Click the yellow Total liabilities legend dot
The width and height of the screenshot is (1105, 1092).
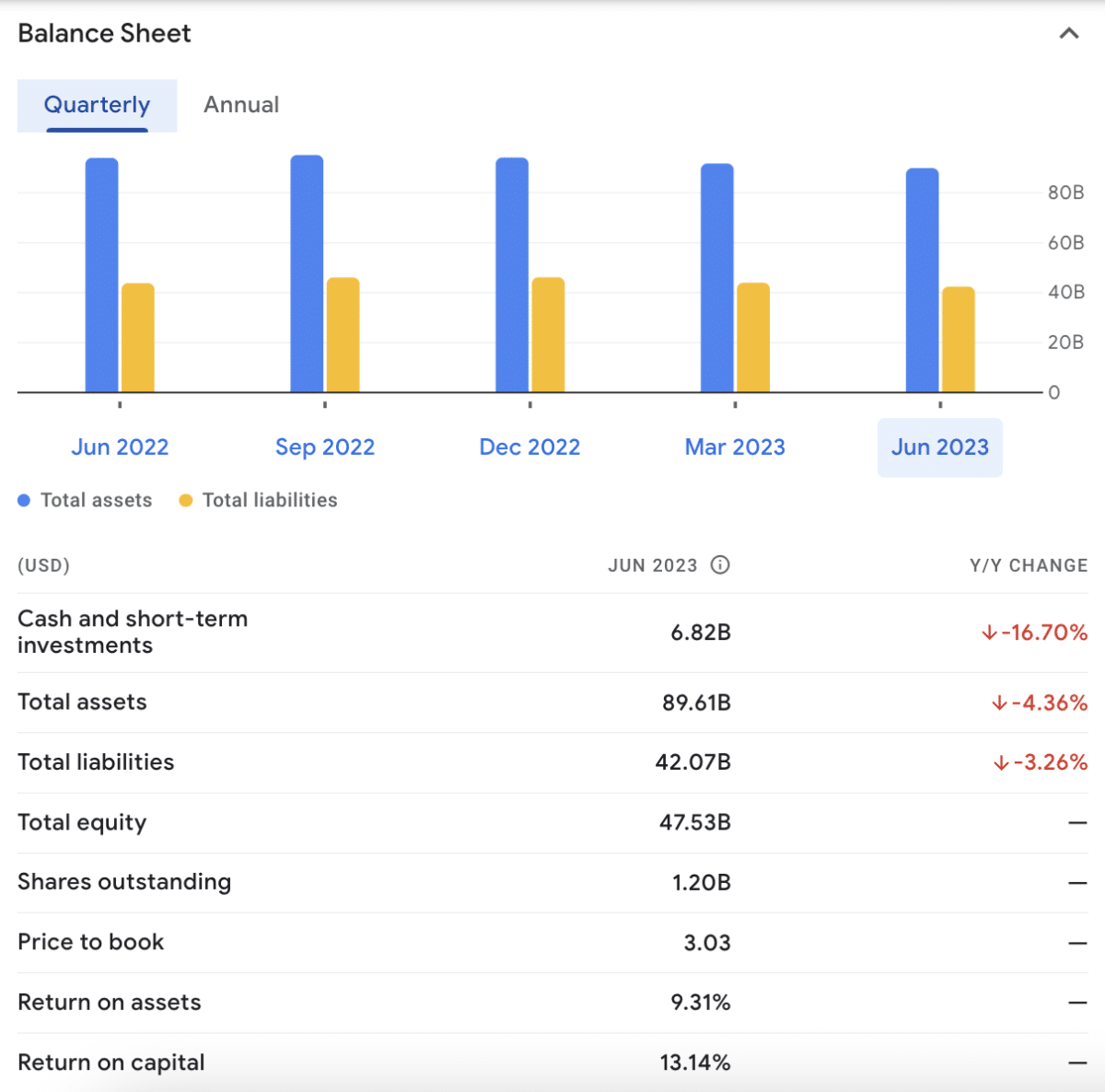click(186, 499)
